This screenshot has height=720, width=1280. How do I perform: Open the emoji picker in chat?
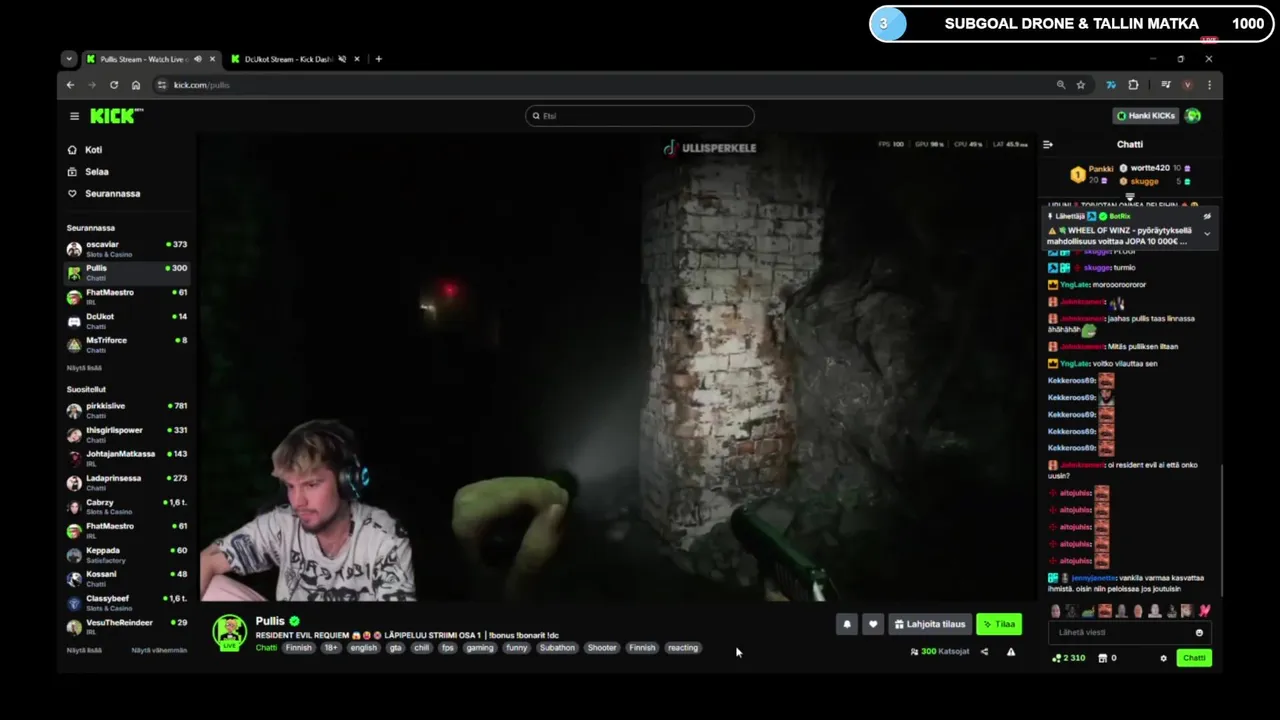coord(1199,632)
